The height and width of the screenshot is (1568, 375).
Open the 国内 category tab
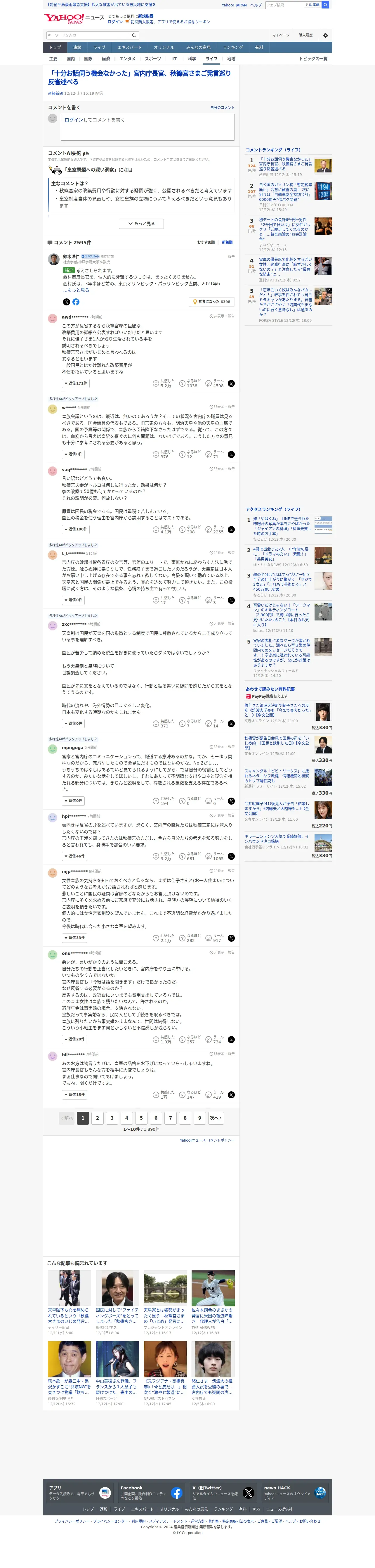70,59
